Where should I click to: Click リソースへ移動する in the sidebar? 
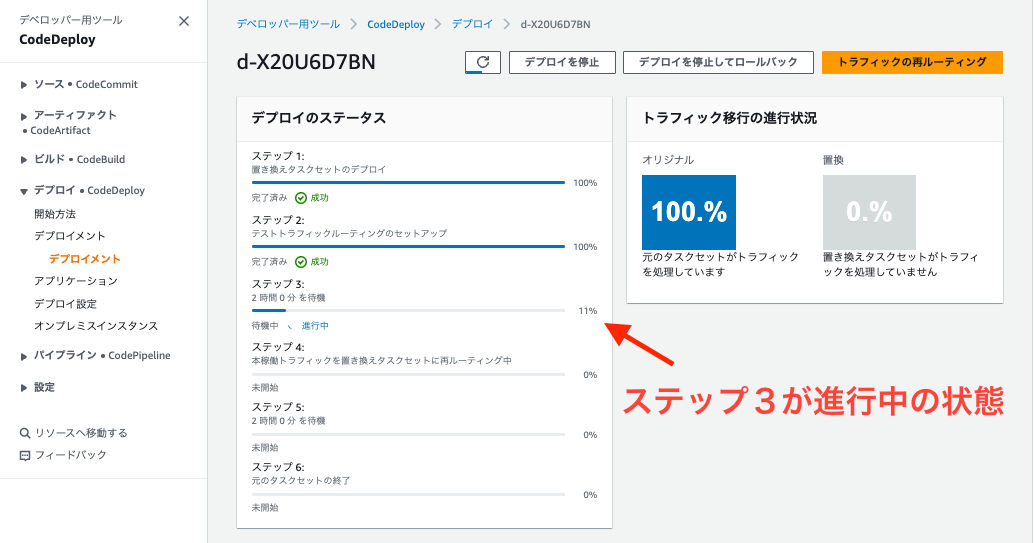coord(81,433)
